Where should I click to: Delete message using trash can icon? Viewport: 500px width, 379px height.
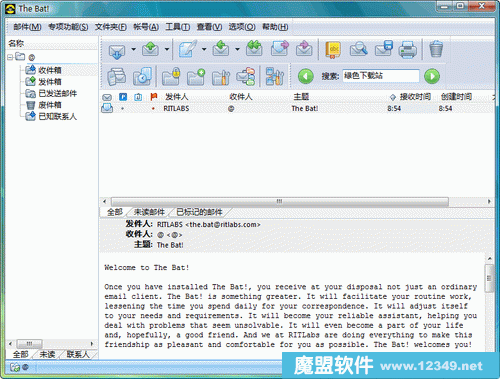(436, 49)
